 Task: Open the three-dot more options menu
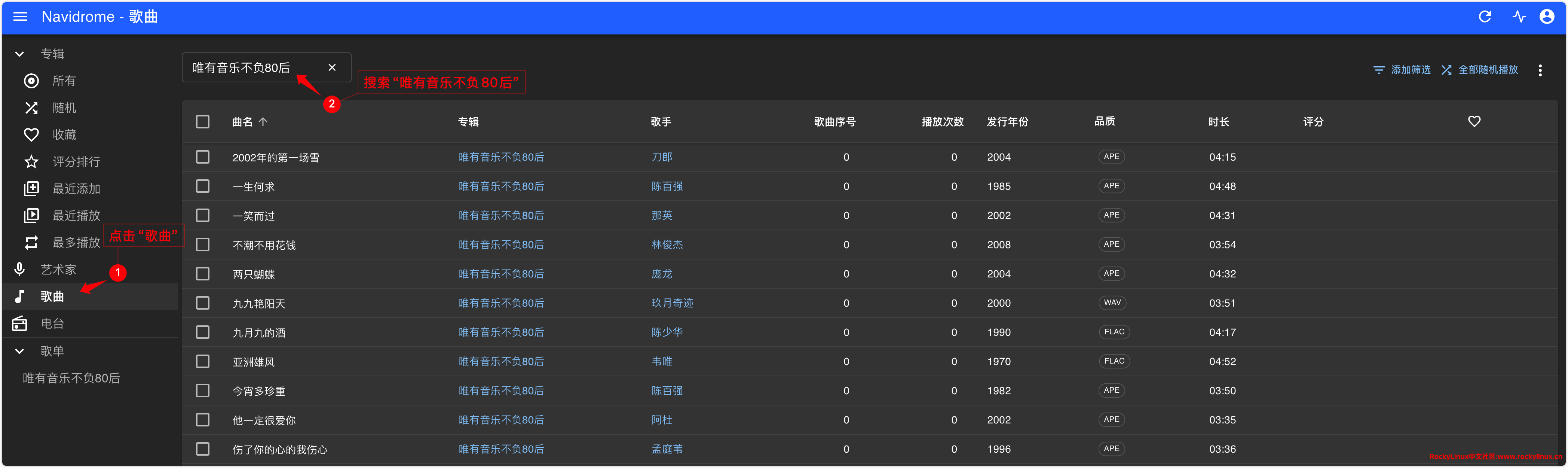[x=1540, y=70]
